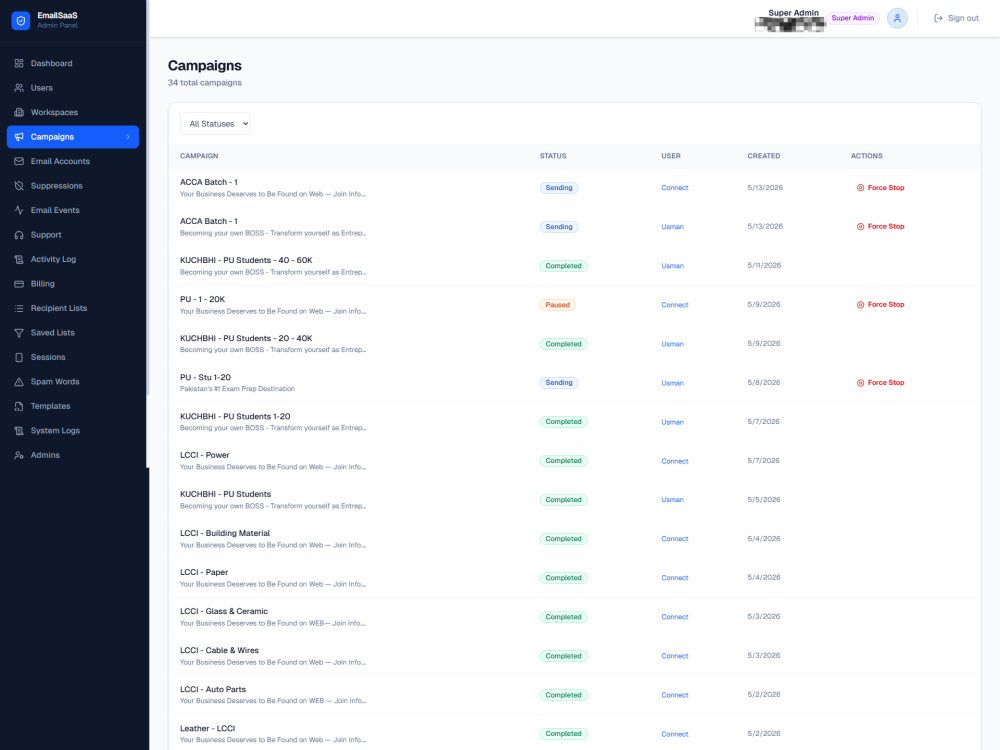Force Stop ACCA Batch - 1 campaign by Usman
The image size is (1000, 750).
880,226
